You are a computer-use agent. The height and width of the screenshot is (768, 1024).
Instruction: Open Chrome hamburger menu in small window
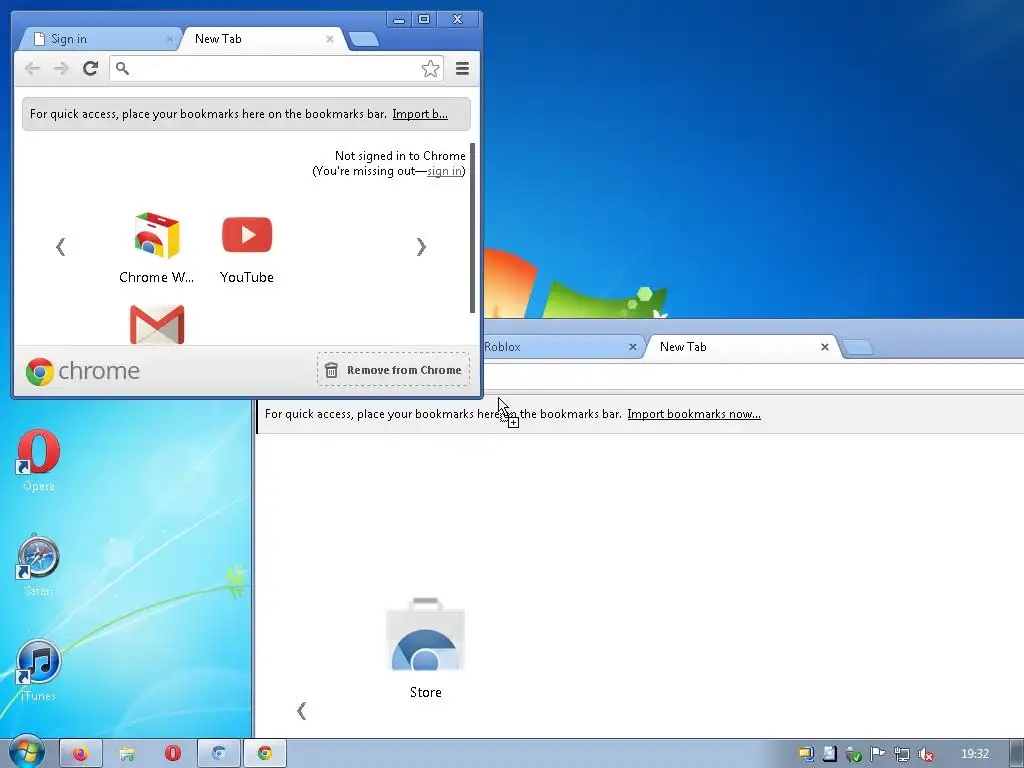pos(462,68)
